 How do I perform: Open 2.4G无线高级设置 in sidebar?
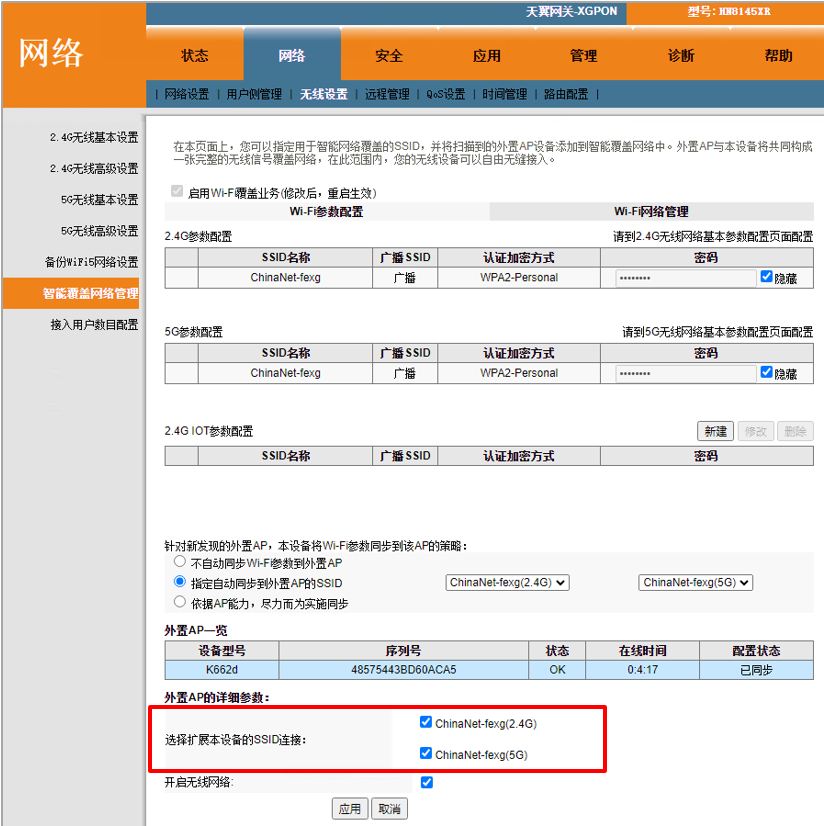[x=94, y=169]
